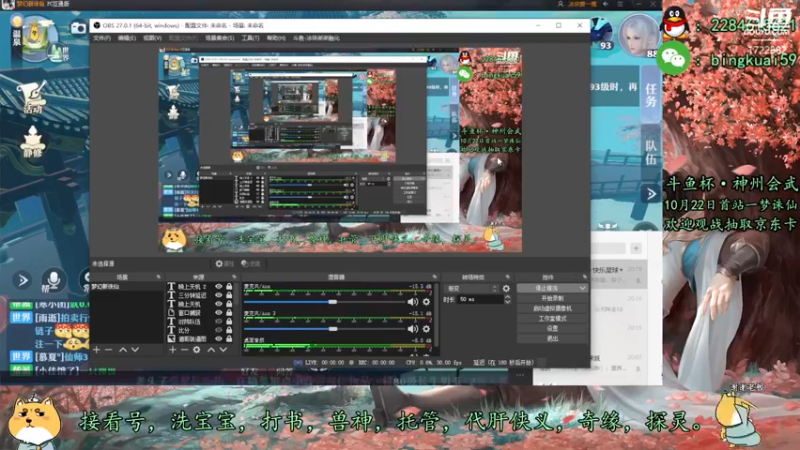This screenshot has width=800, height=450.
Task: Unlock the 窗口捕获 source
Action: click(229, 313)
